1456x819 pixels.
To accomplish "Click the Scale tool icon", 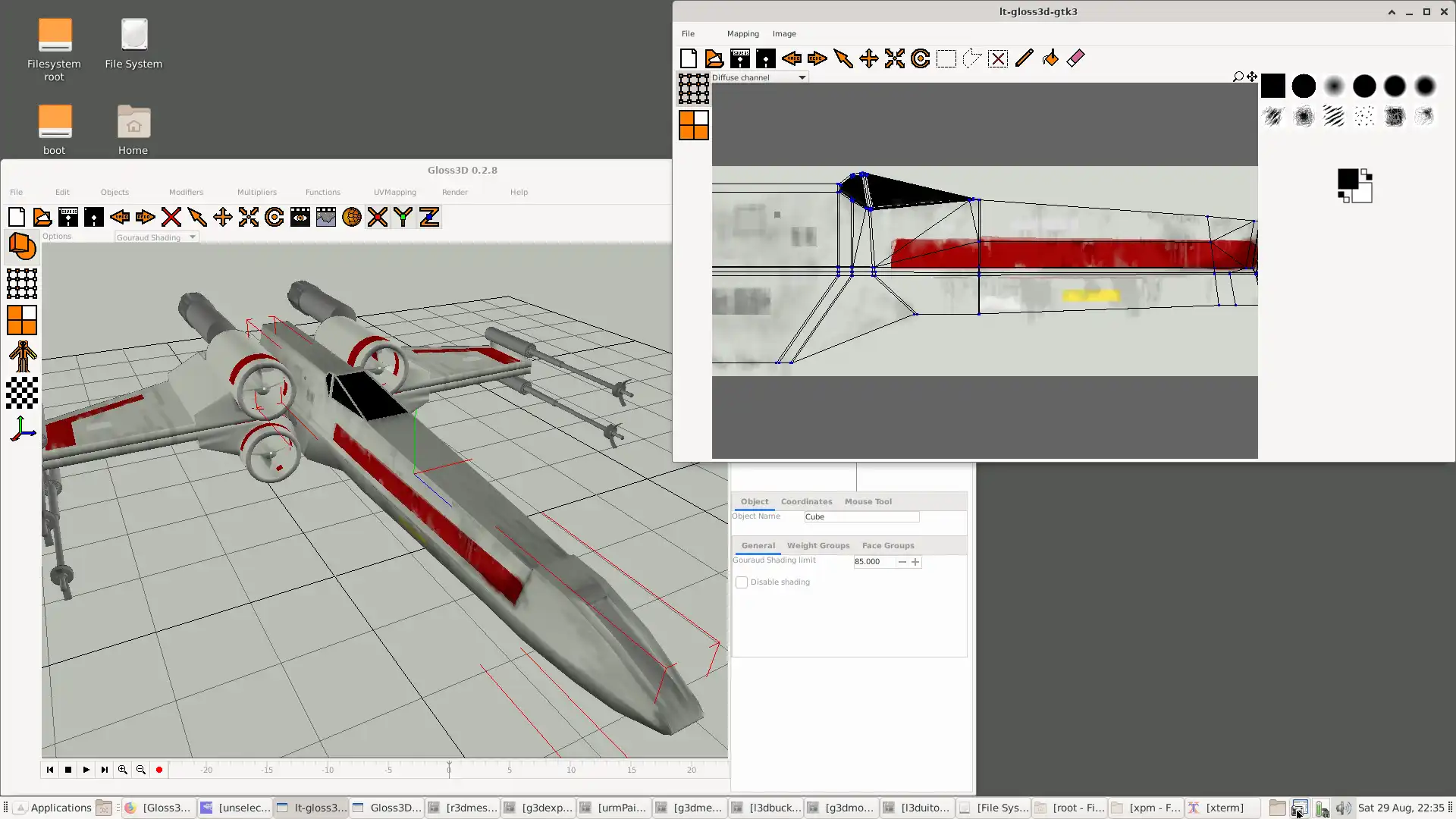I will tap(248, 216).
